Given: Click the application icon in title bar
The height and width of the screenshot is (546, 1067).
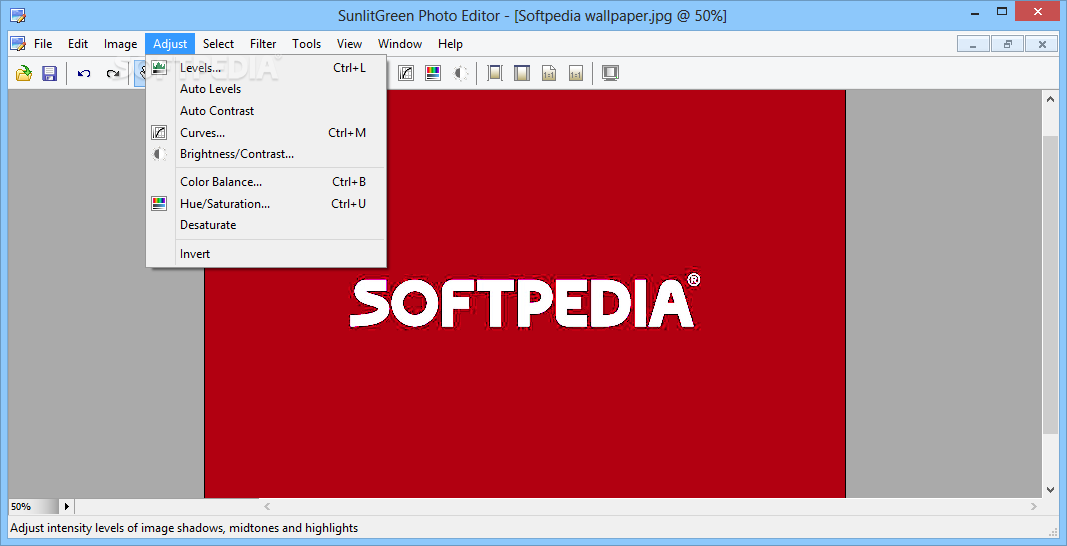Looking at the screenshot, I should point(18,15).
